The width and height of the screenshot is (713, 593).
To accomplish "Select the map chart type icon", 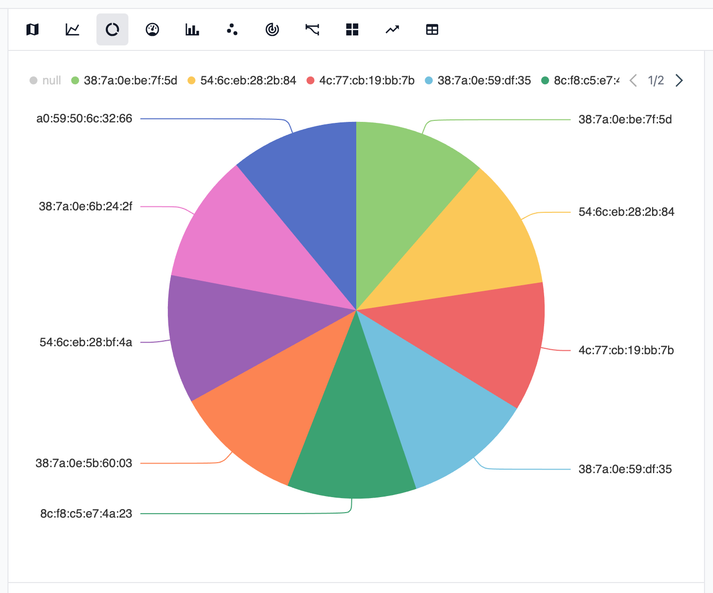I will (33, 30).
